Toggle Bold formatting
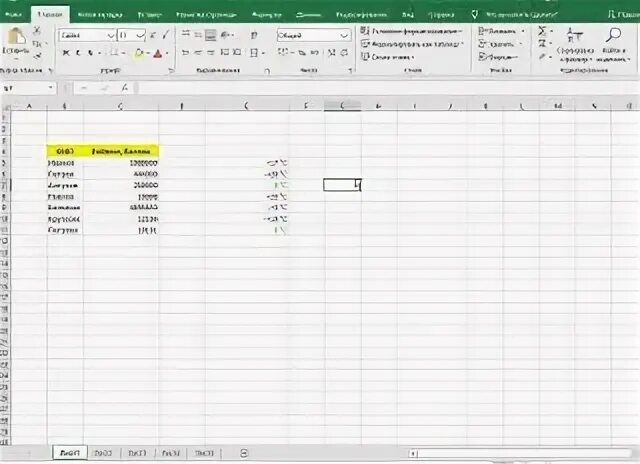 66,53
